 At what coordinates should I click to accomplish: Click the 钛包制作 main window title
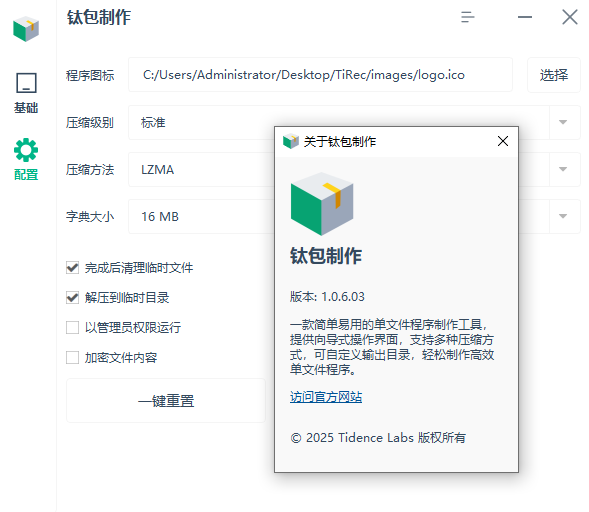point(99,17)
